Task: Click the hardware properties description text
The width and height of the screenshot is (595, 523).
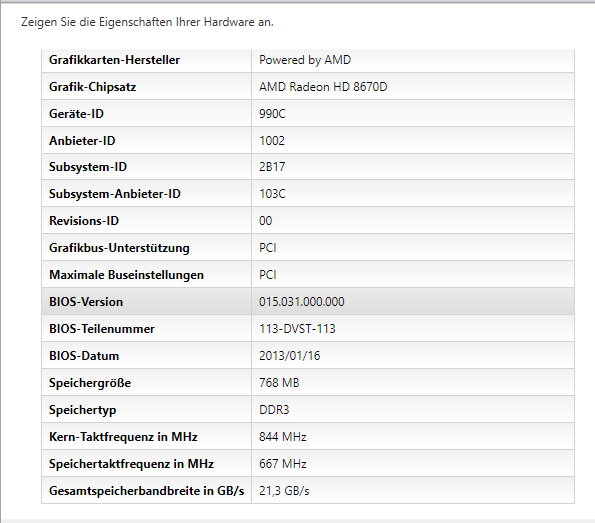Action: tap(147, 22)
